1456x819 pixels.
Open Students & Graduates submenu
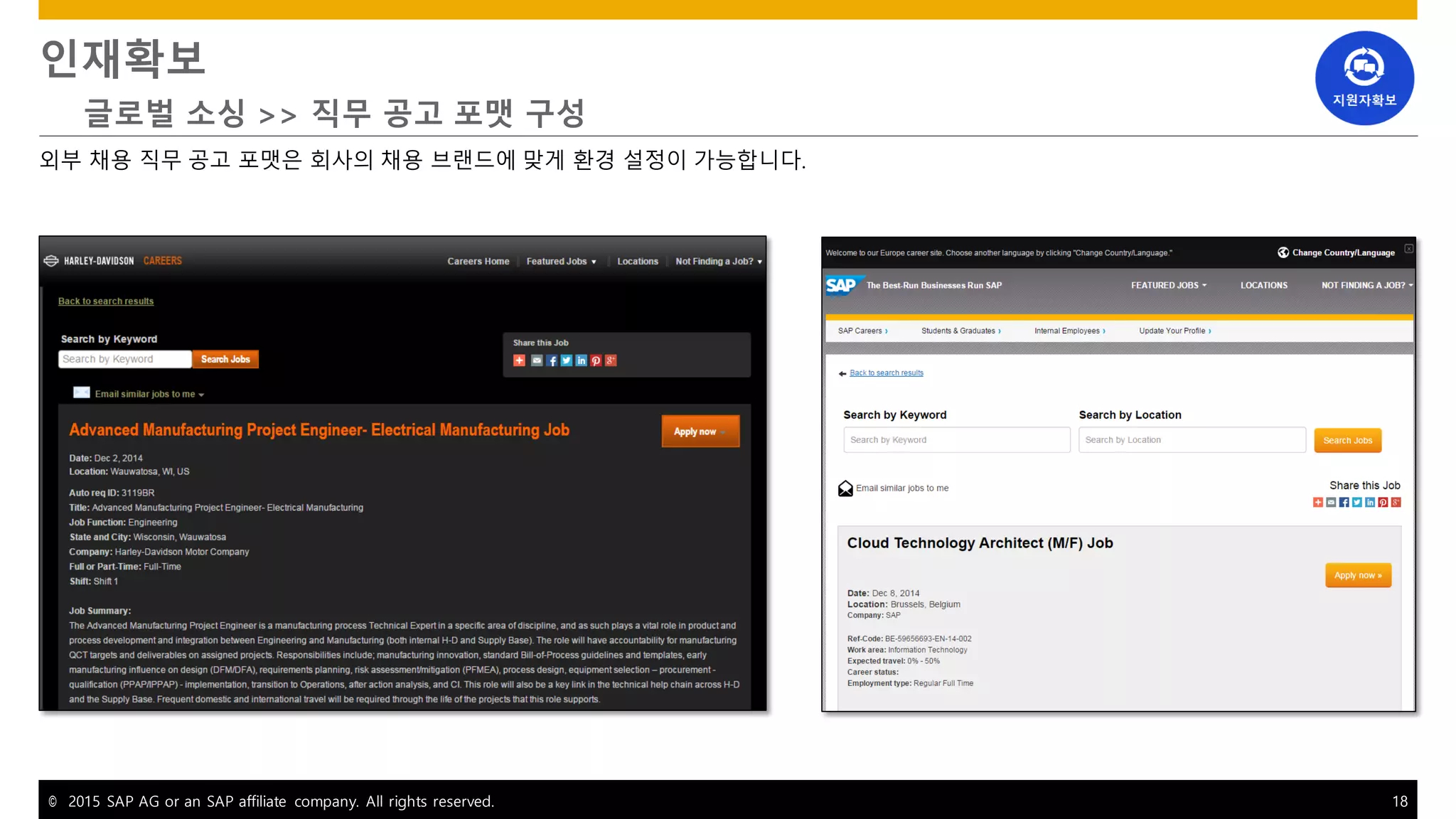coord(961,331)
